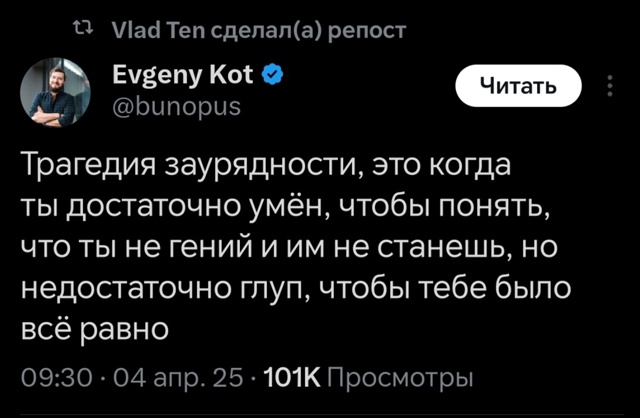The image size is (640, 418).
Task: Click the word "станешь" in the tweet
Action: (441, 247)
